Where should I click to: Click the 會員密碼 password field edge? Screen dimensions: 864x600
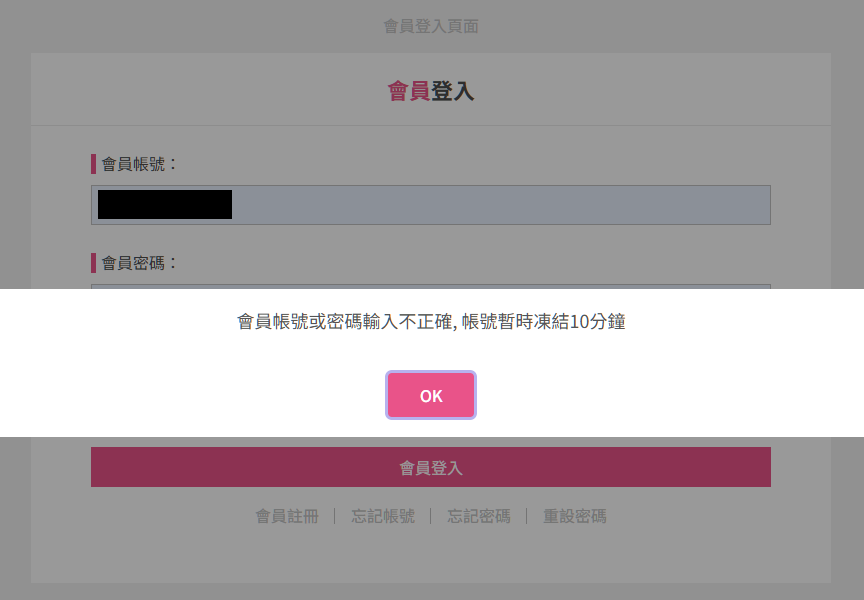point(430,286)
